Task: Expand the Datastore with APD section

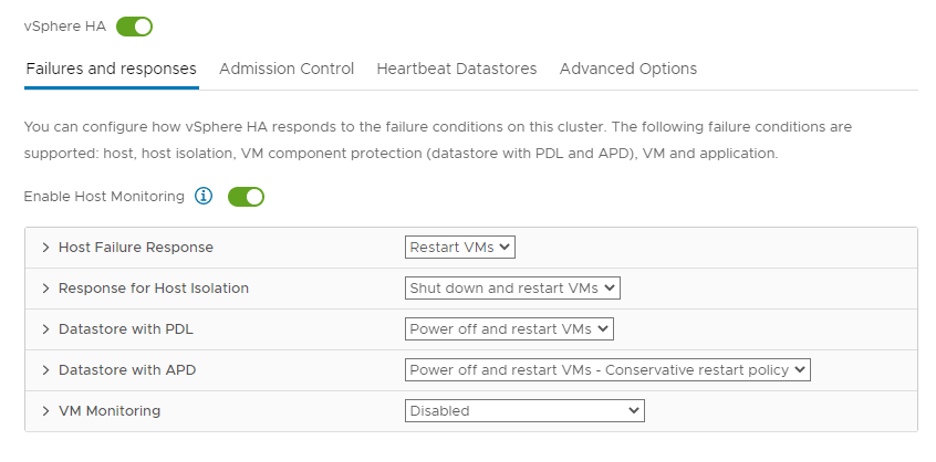Action: pyautogui.click(x=46, y=370)
